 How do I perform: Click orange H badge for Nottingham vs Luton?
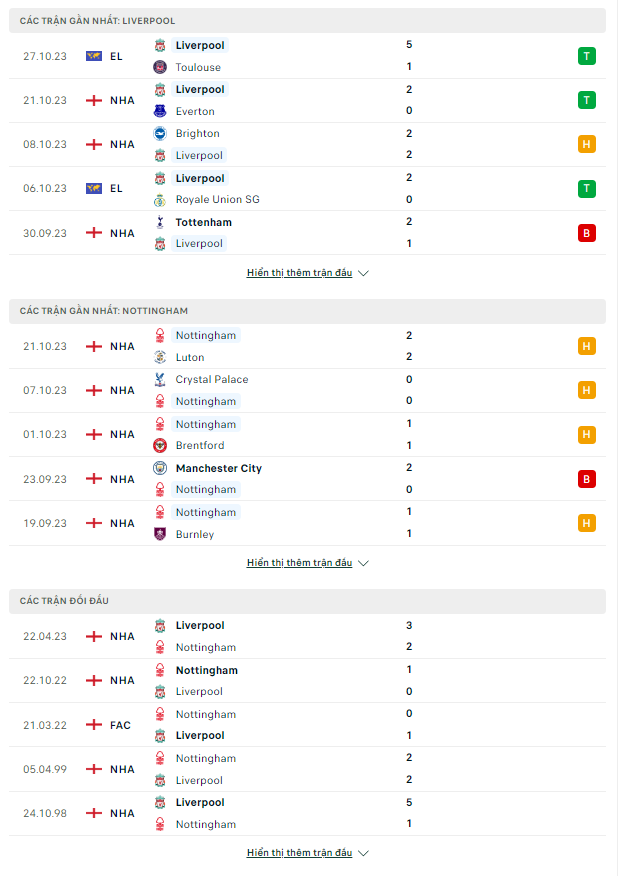[587, 346]
